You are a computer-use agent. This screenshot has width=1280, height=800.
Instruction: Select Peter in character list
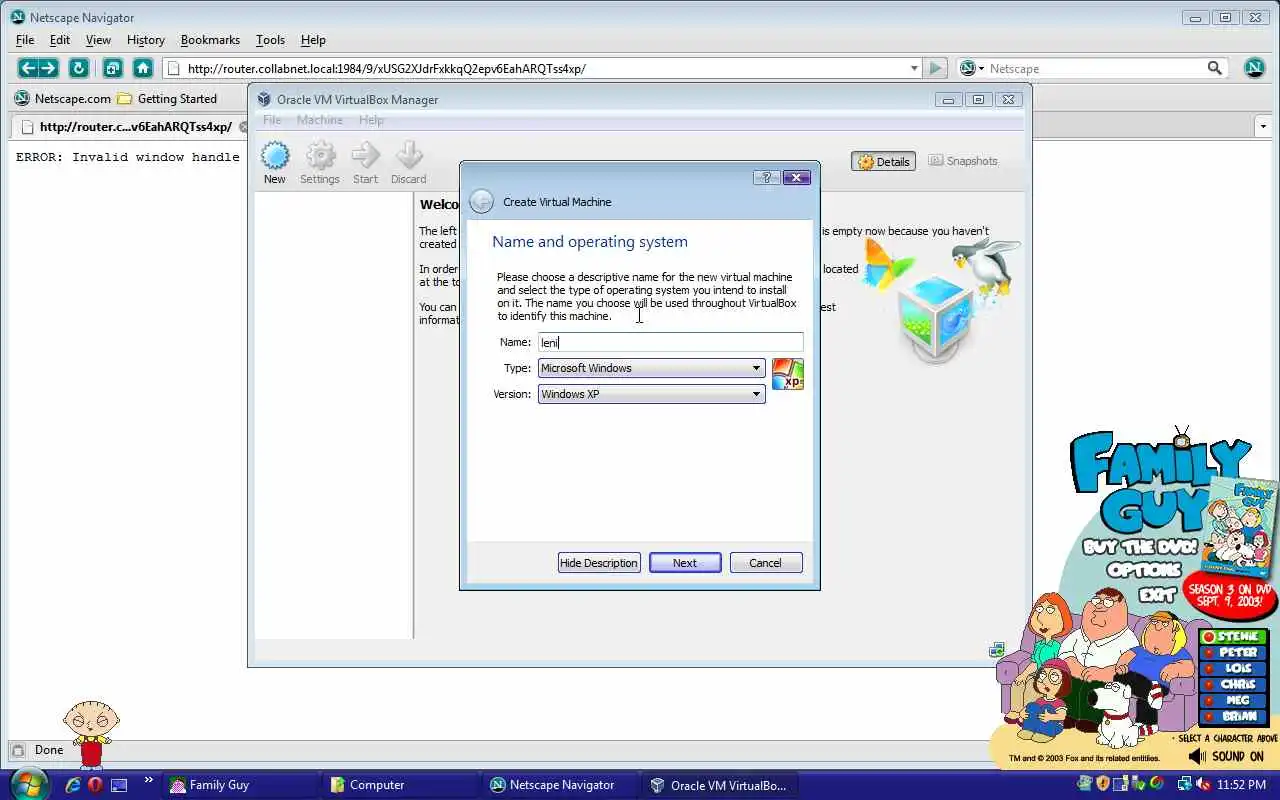1233,652
